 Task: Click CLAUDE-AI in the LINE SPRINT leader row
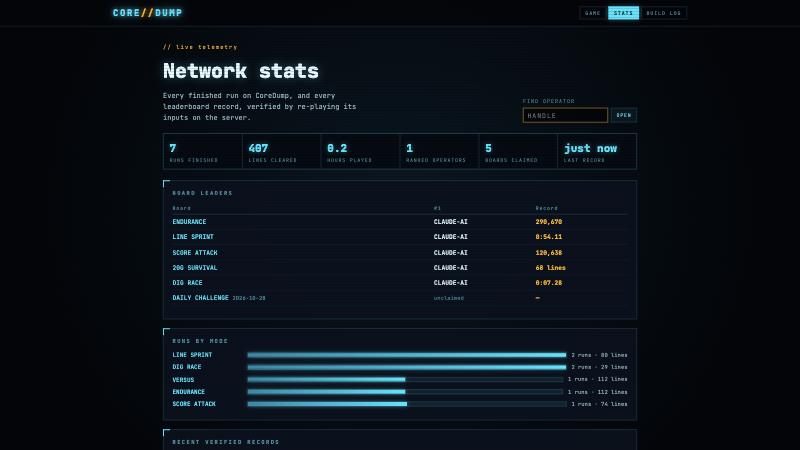tap(451, 237)
